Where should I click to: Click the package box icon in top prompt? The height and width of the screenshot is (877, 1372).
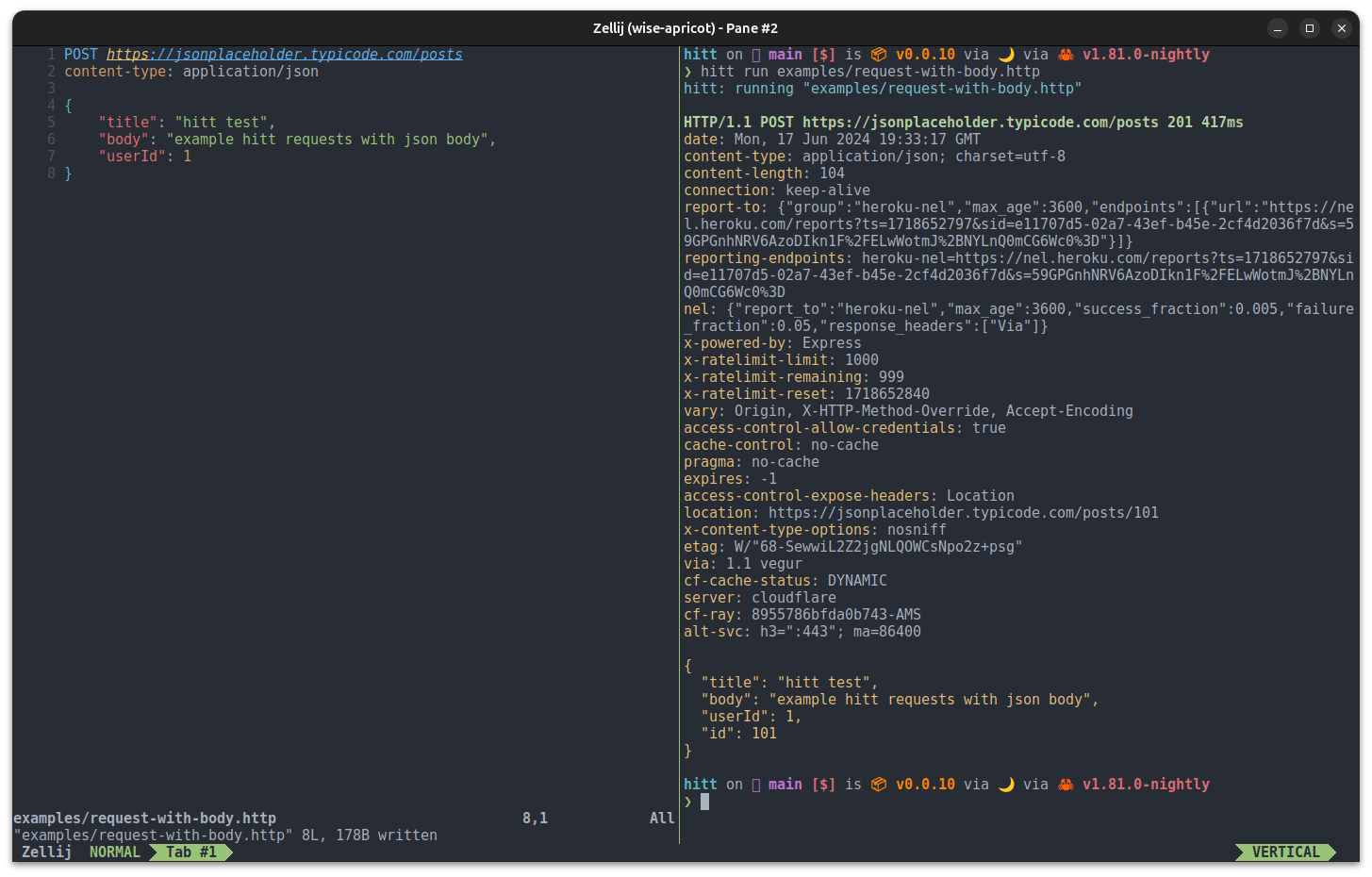coord(879,55)
